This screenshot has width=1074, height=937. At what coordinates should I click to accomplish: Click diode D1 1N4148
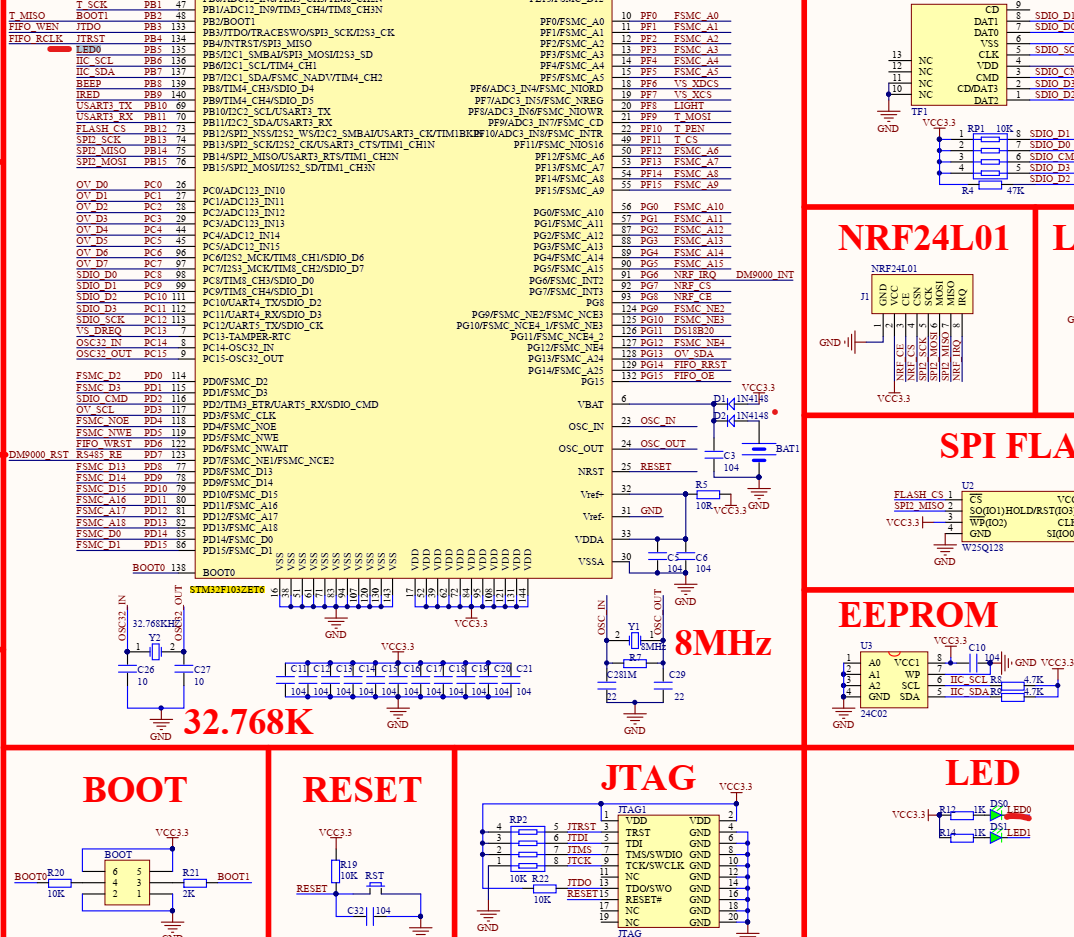pyautogui.click(x=730, y=404)
